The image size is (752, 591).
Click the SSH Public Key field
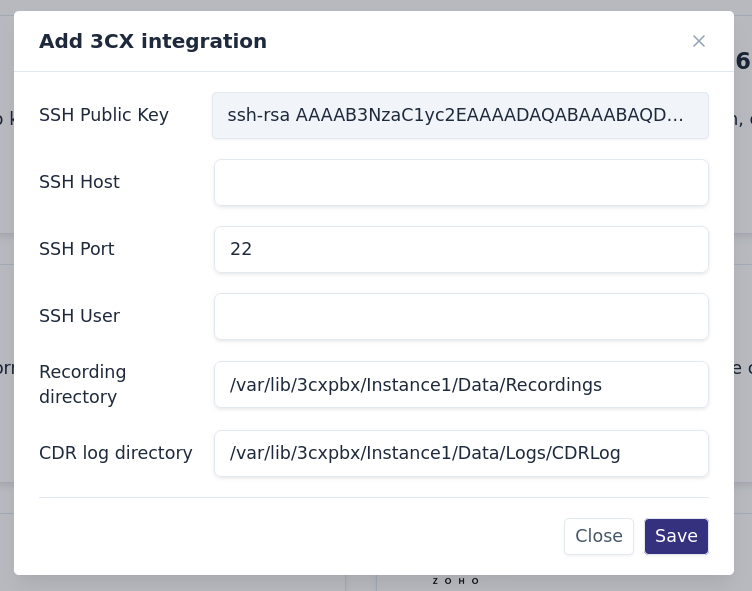coord(460,116)
